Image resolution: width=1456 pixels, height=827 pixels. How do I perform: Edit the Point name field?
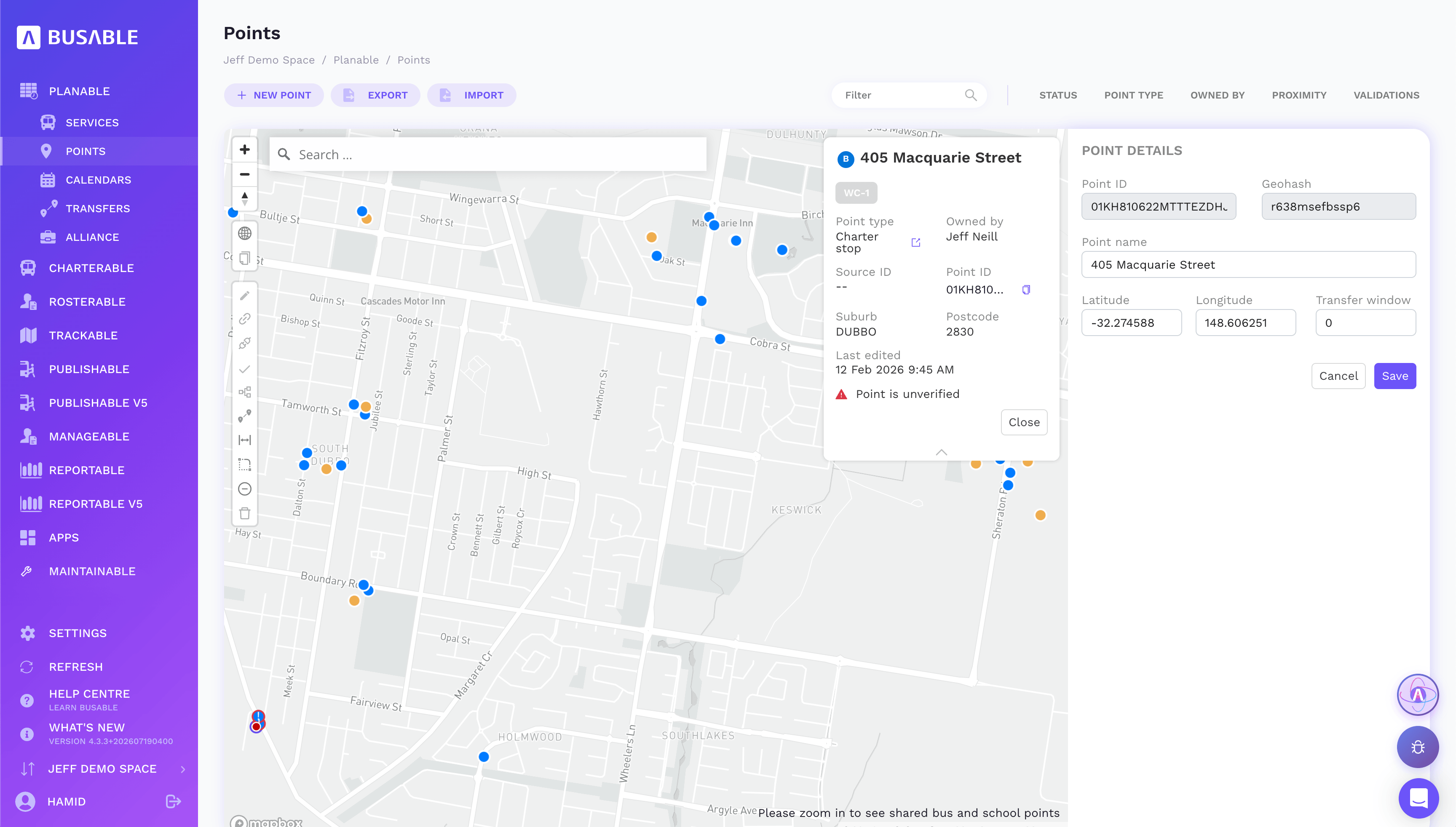[x=1249, y=265]
